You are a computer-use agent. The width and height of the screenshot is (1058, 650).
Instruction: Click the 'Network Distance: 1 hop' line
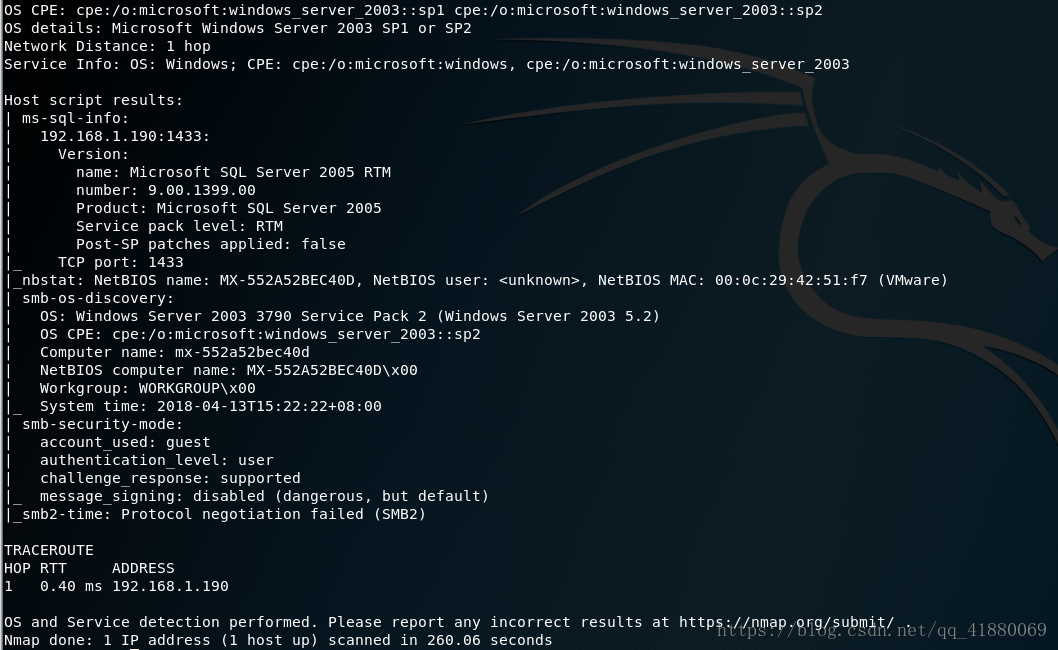coord(107,46)
